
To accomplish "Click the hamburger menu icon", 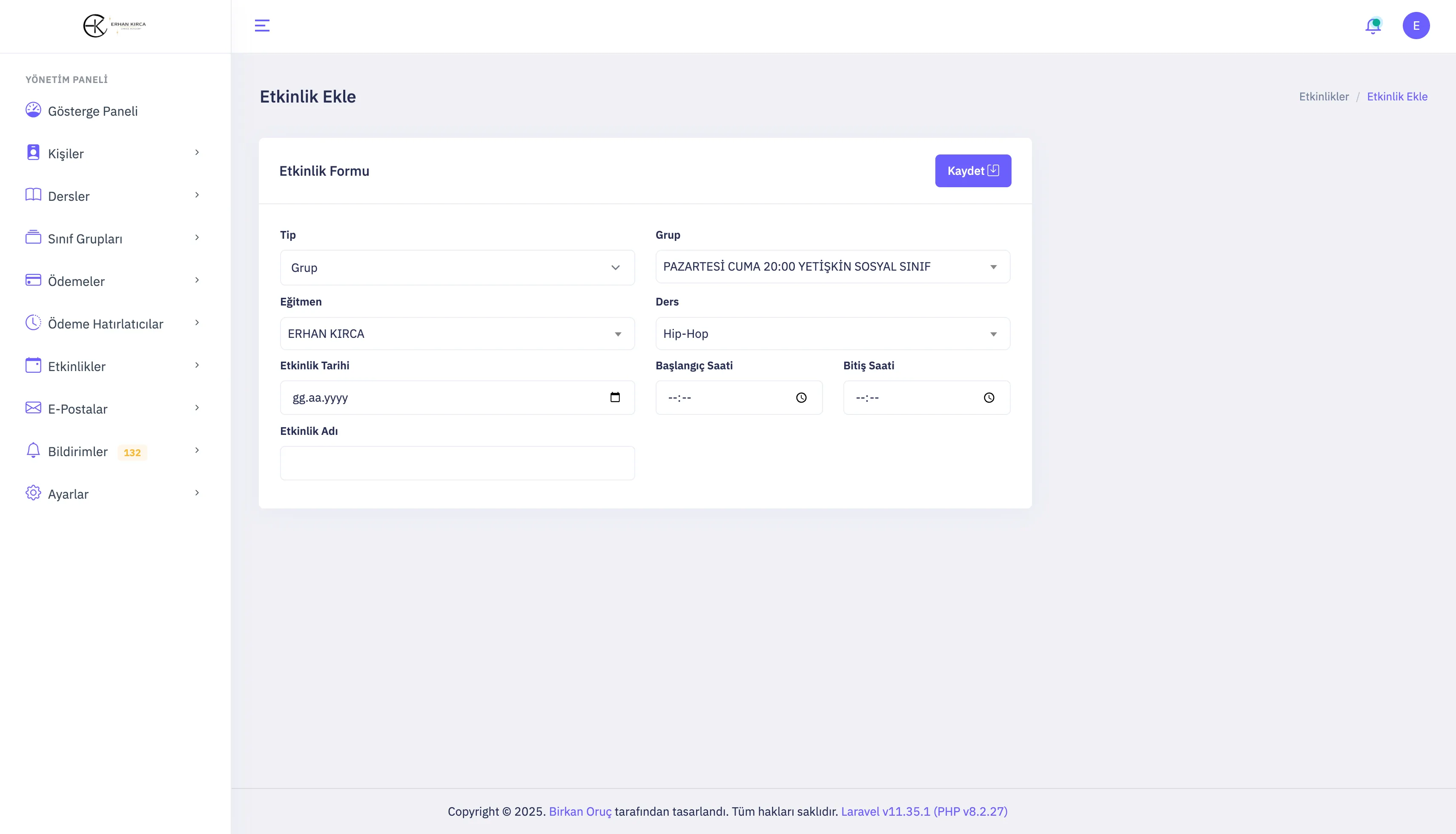I will pos(262,26).
